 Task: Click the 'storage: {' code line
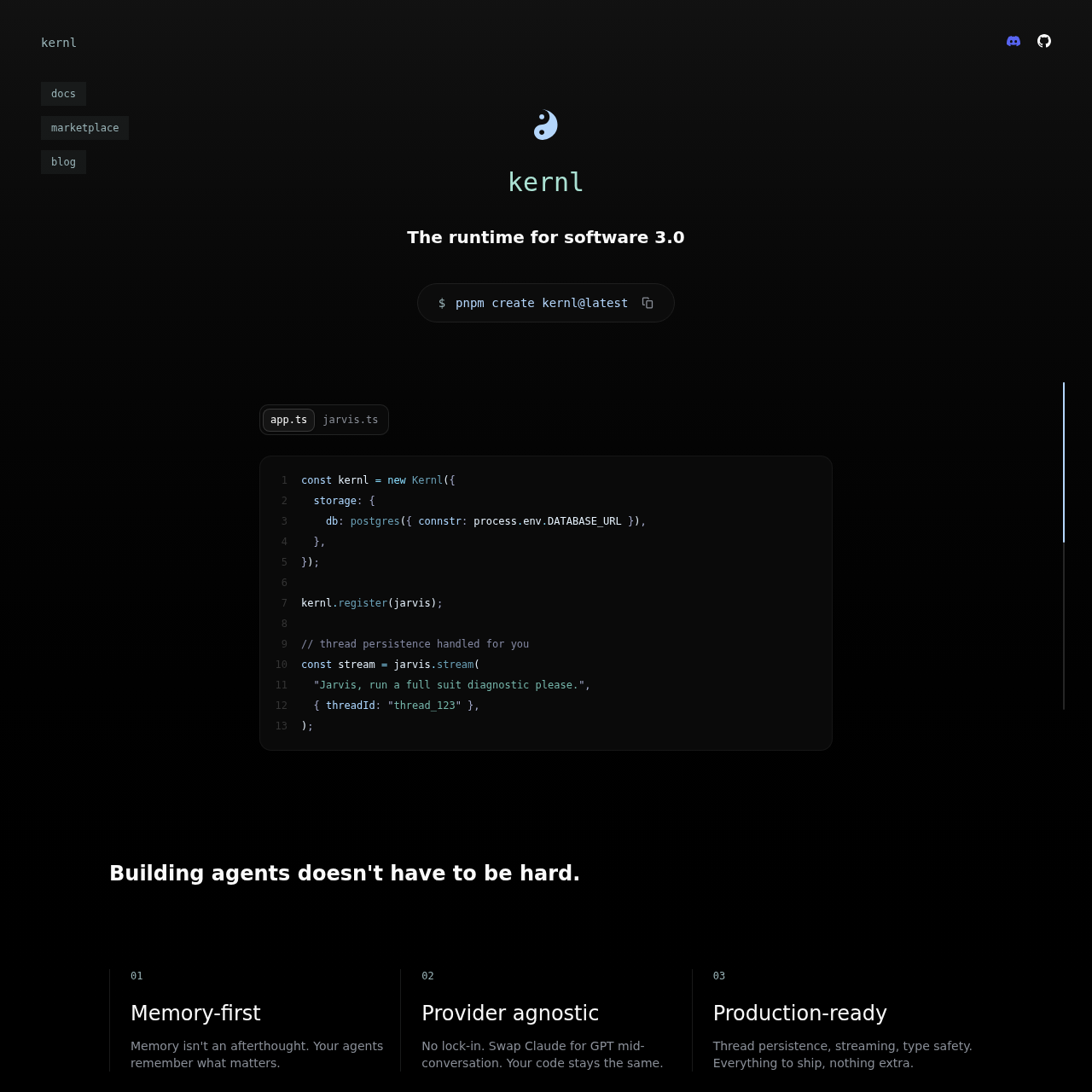pyautogui.click(x=344, y=501)
